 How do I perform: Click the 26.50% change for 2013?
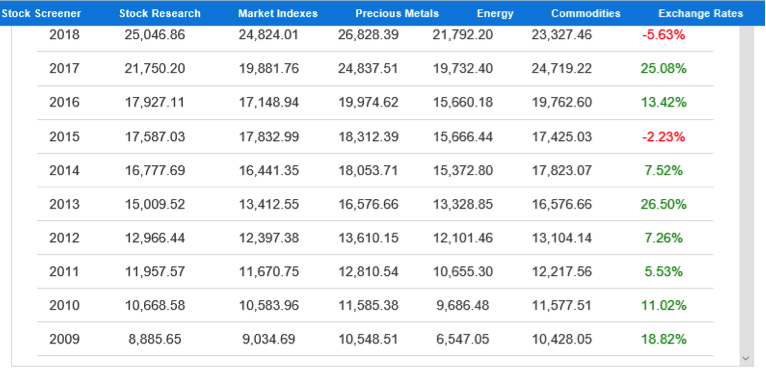pos(663,204)
